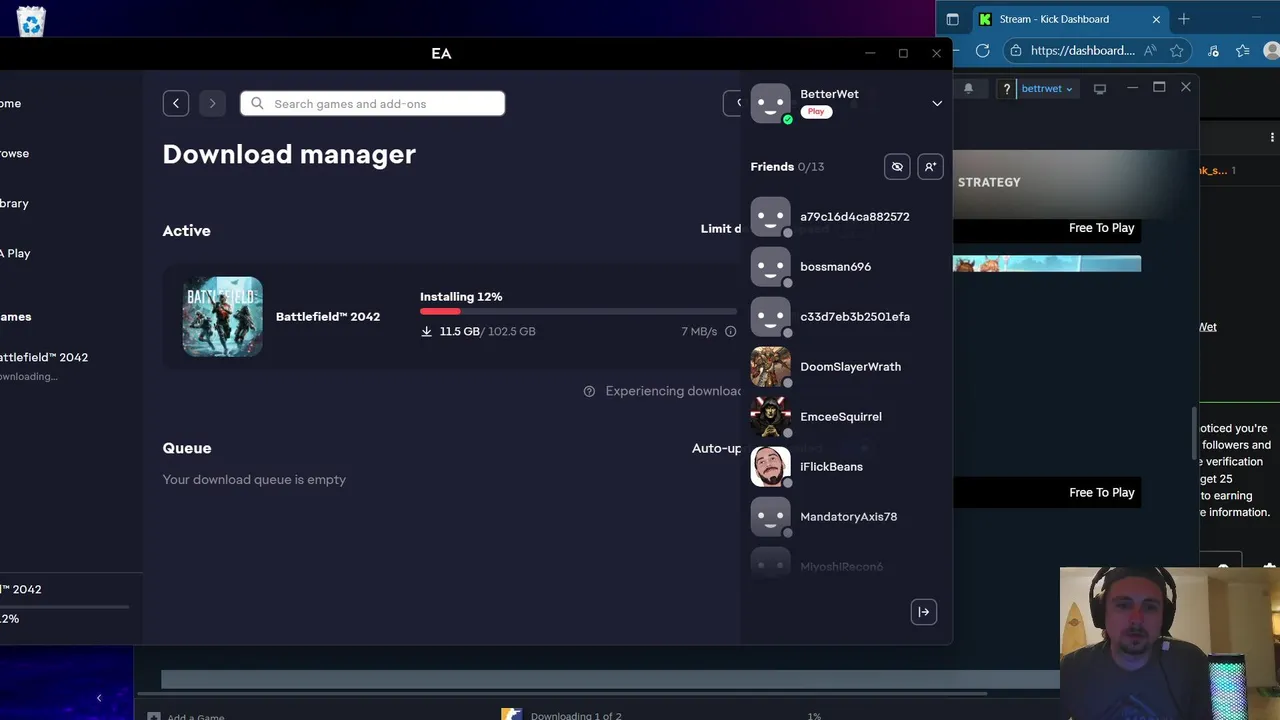Click the Battlefield 2042 cover thumbnail
Screen dimensions: 1280x720
(222, 317)
